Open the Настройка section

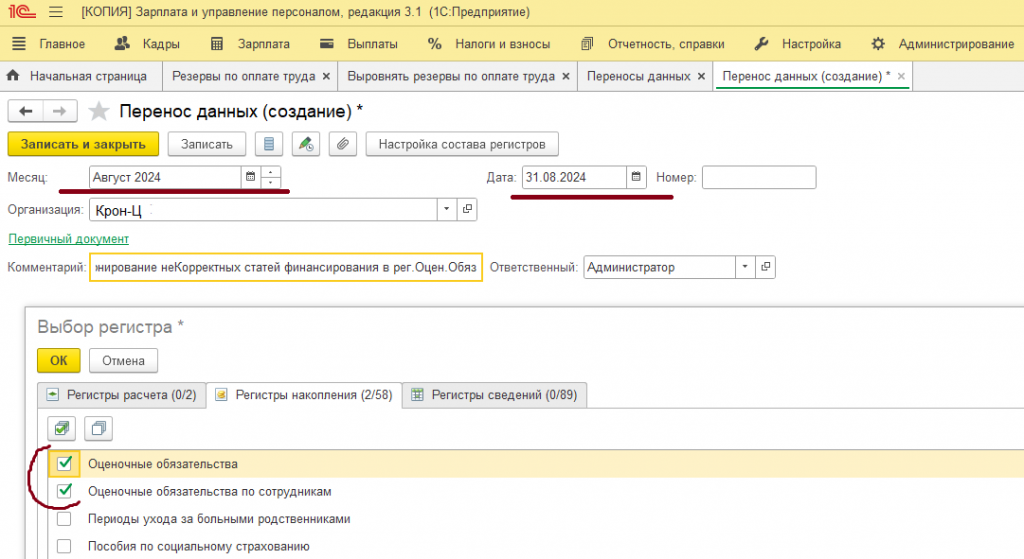(x=811, y=44)
